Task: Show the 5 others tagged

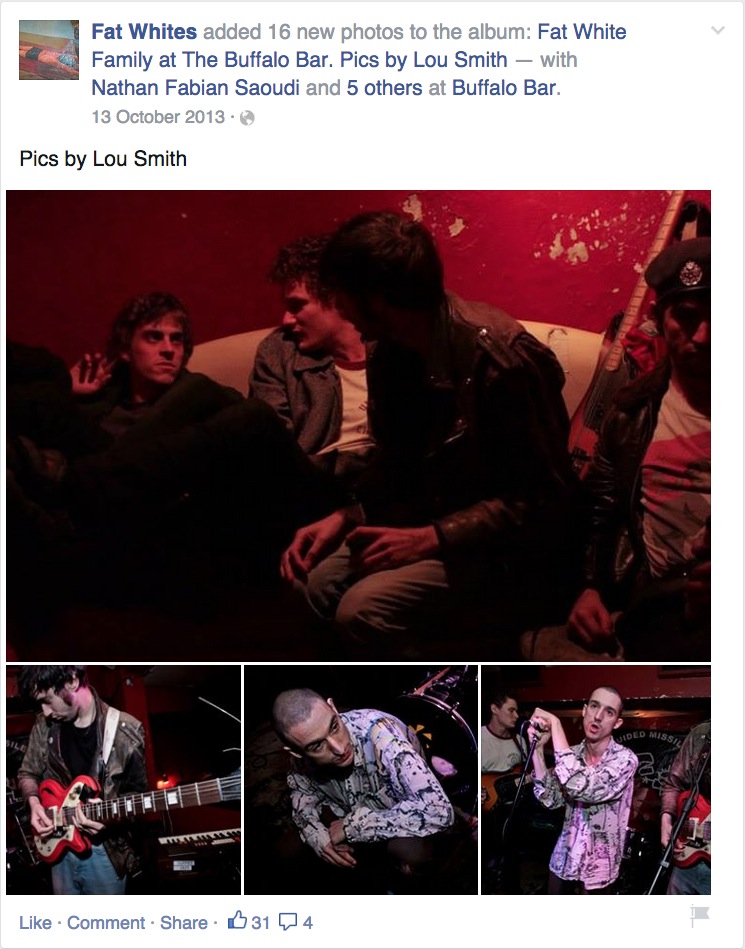Action: (x=384, y=88)
